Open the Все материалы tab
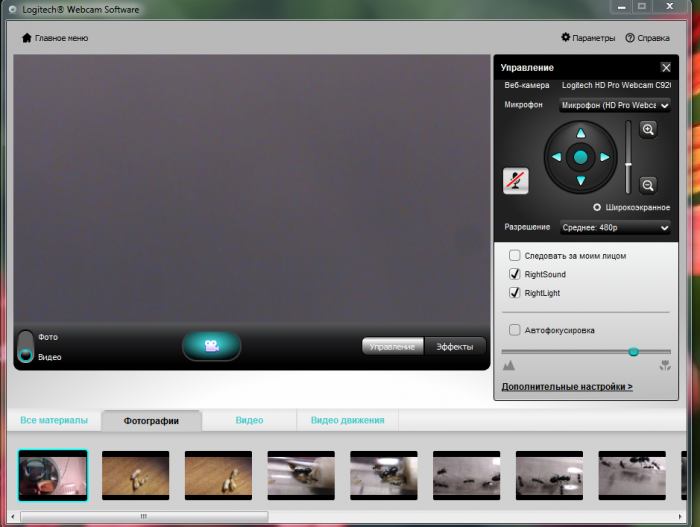The width and height of the screenshot is (700, 527). click(54, 420)
